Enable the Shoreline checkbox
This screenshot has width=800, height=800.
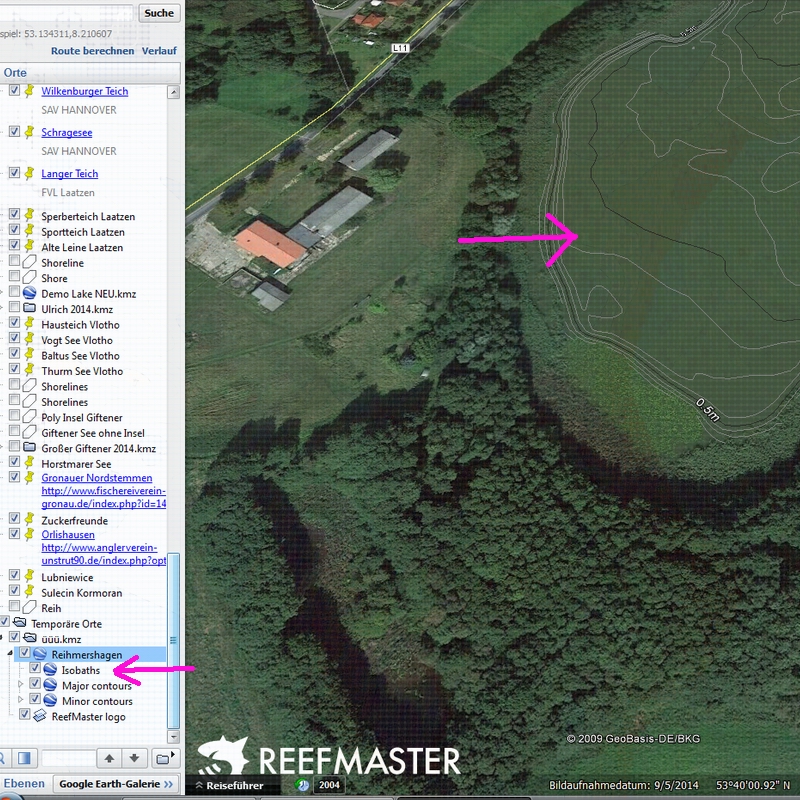point(15,263)
